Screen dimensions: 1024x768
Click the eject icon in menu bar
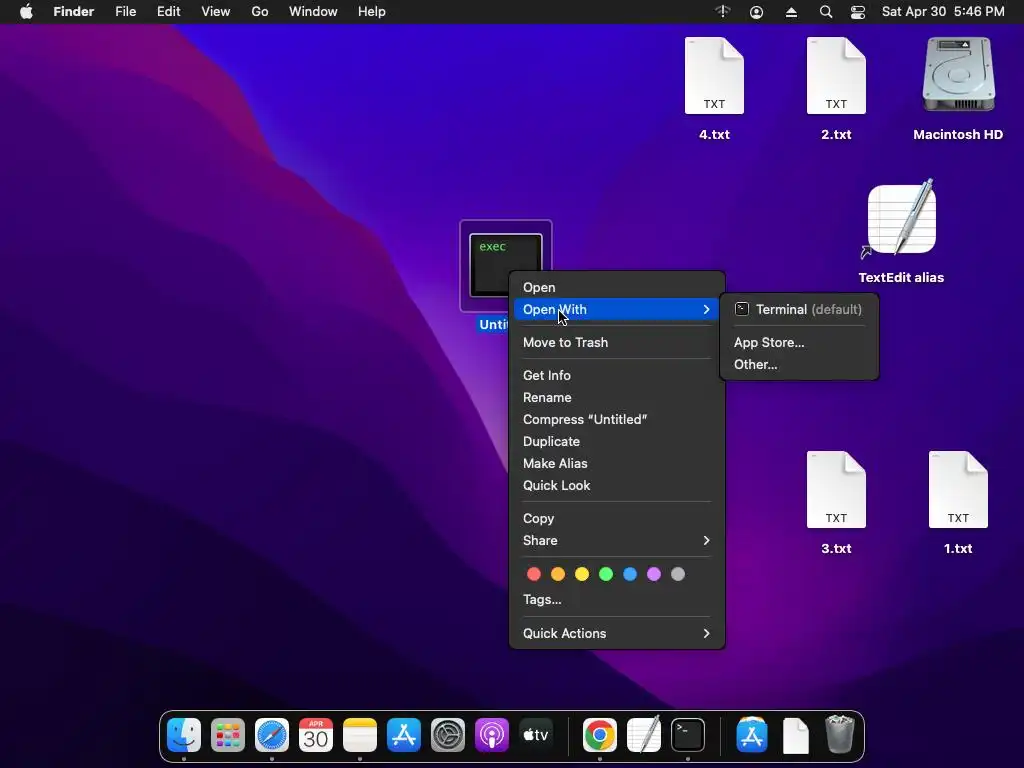click(791, 12)
